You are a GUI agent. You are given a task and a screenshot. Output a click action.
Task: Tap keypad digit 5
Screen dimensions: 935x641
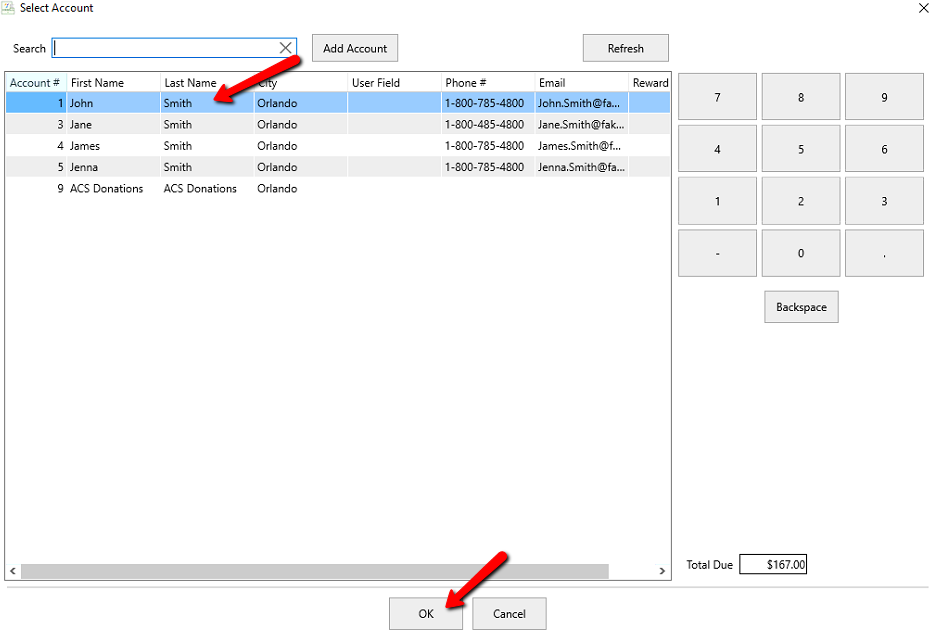(801, 149)
